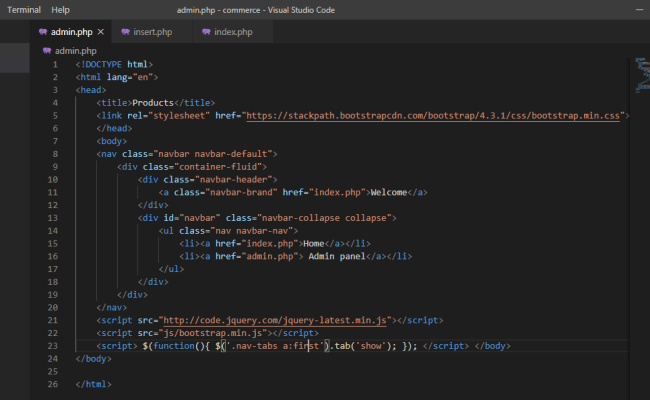Switch to the index.php tab
The height and width of the screenshot is (400, 650).
click(x=233, y=32)
